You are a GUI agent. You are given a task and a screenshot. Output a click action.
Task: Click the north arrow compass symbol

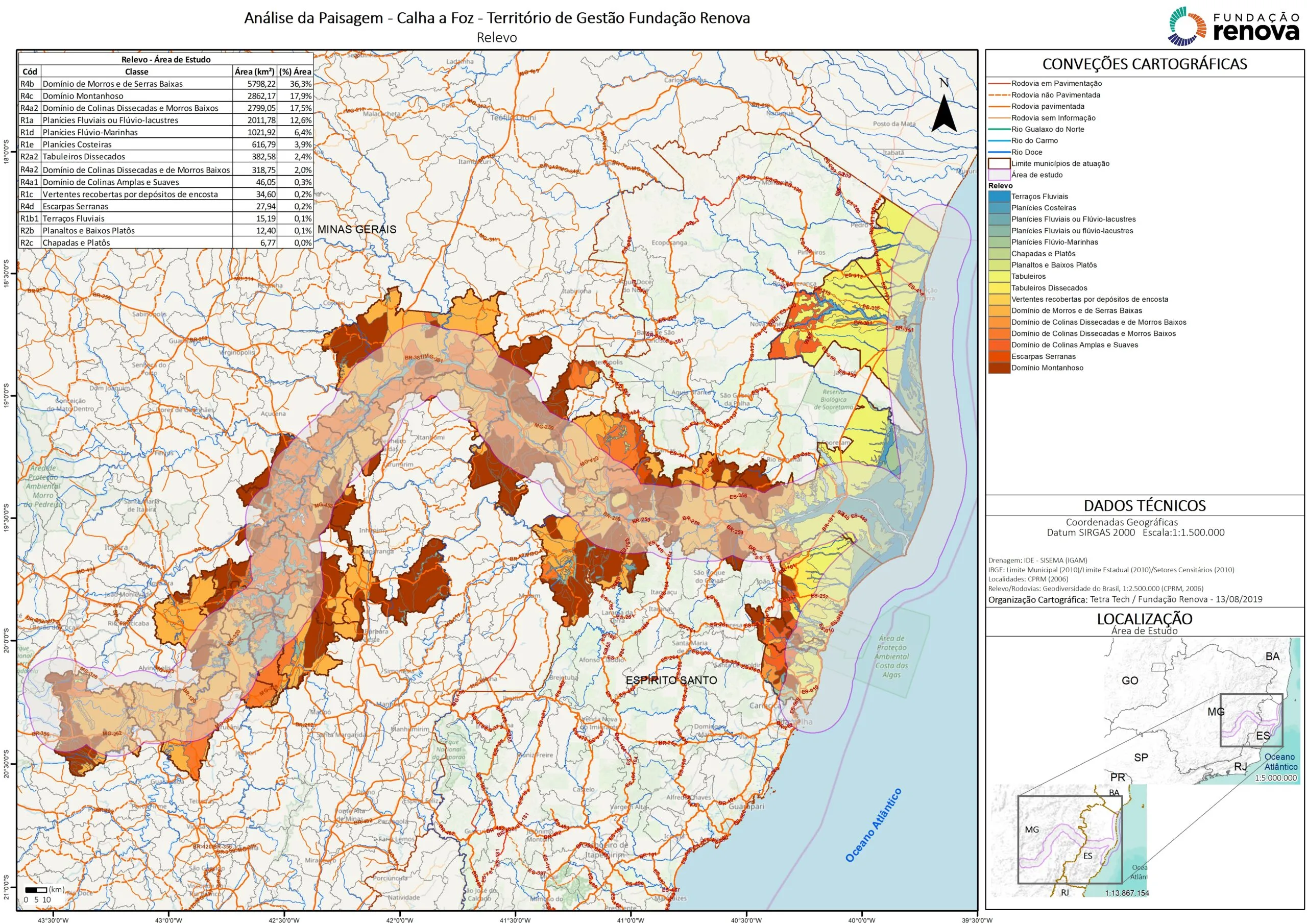943,113
